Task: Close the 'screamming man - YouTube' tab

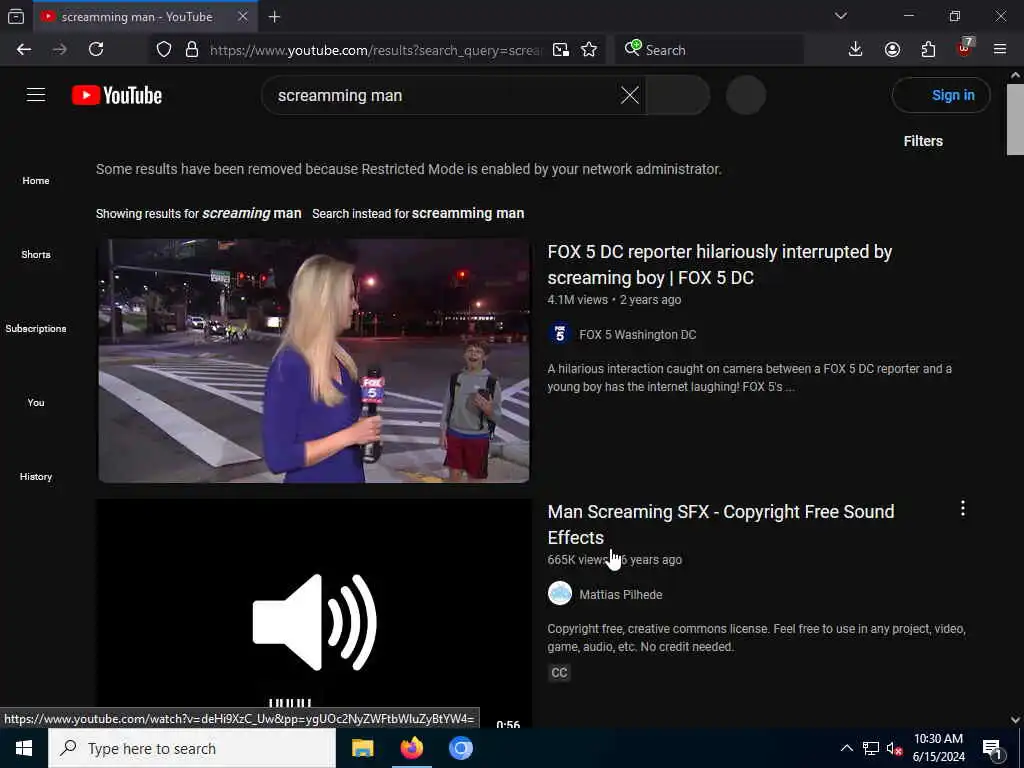Action: pos(243,16)
